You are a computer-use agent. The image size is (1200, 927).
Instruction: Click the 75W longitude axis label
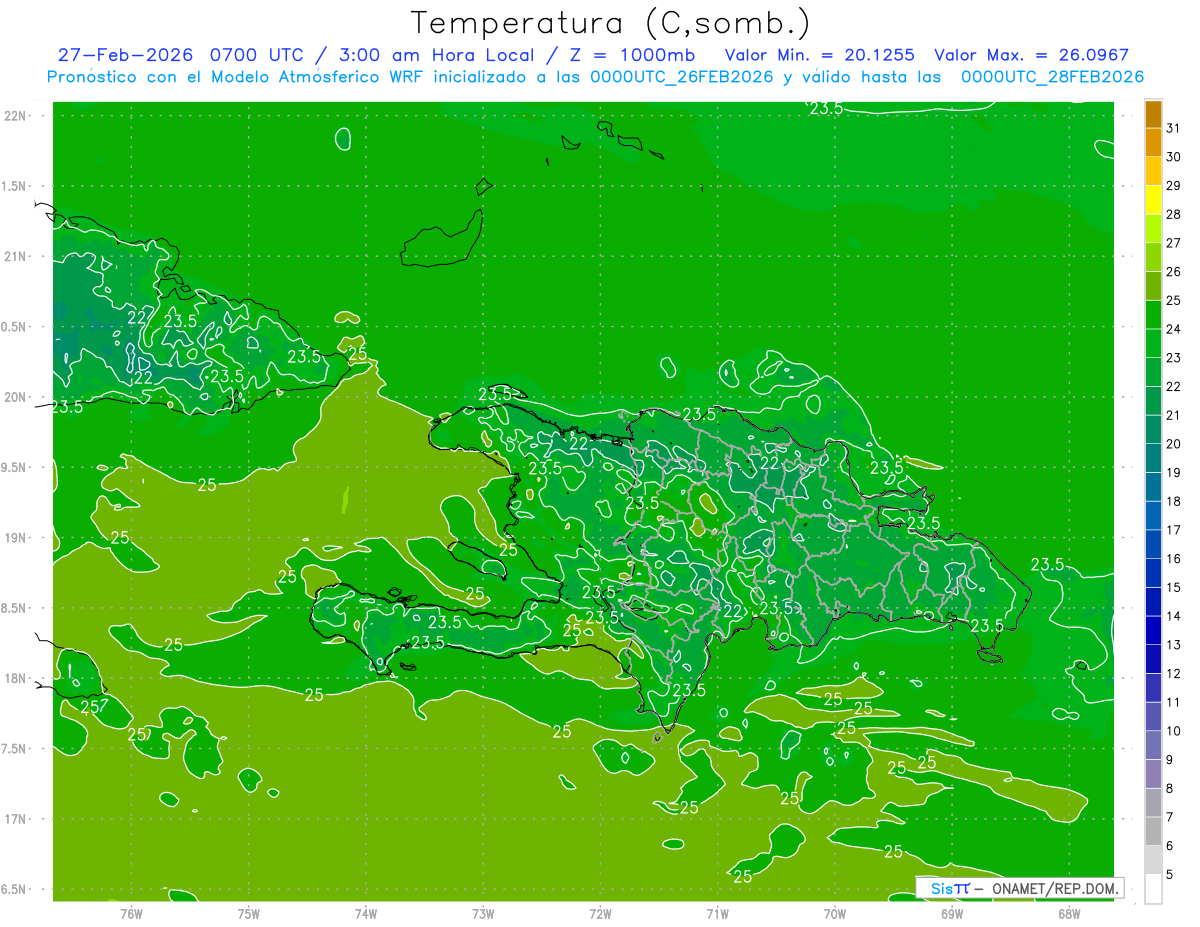(249, 913)
